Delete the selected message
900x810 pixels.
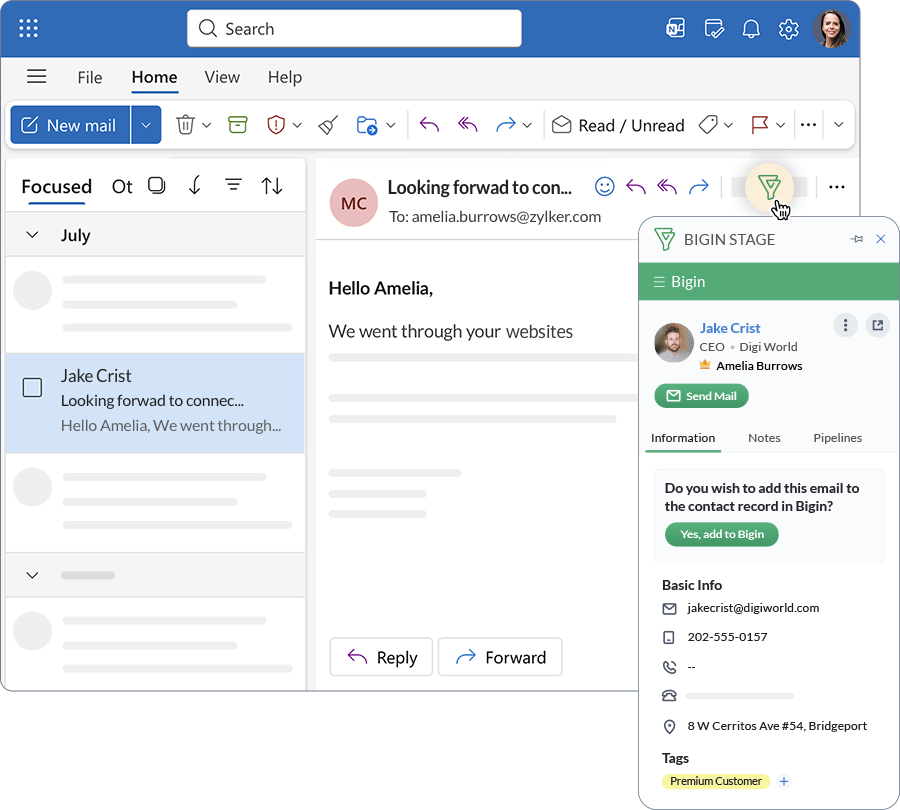coord(186,124)
